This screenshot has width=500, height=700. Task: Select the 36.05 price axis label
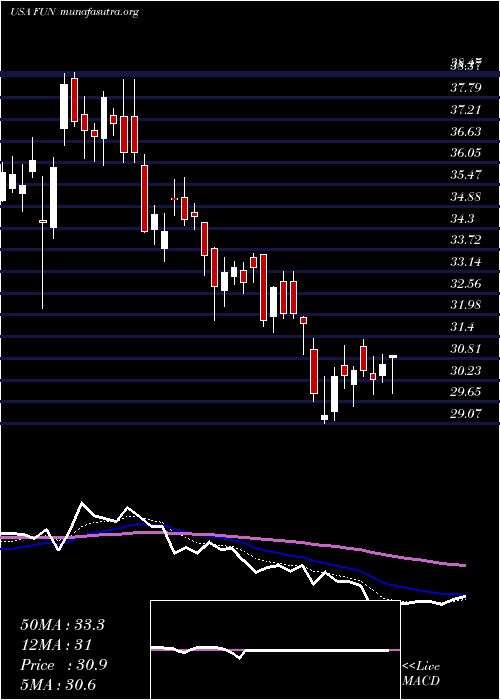[x=466, y=153]
